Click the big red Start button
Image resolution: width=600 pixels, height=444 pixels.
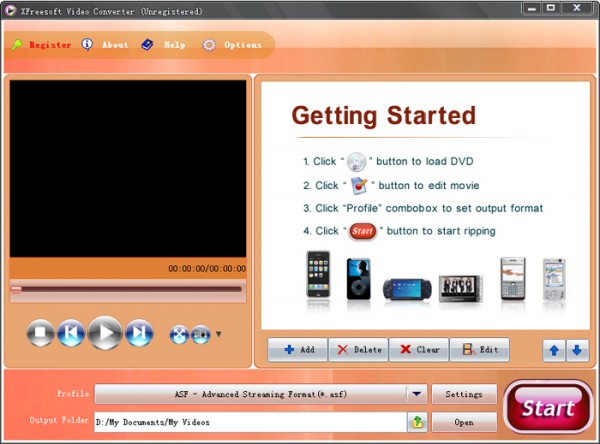pyautogui.click(x=548, y=406)
